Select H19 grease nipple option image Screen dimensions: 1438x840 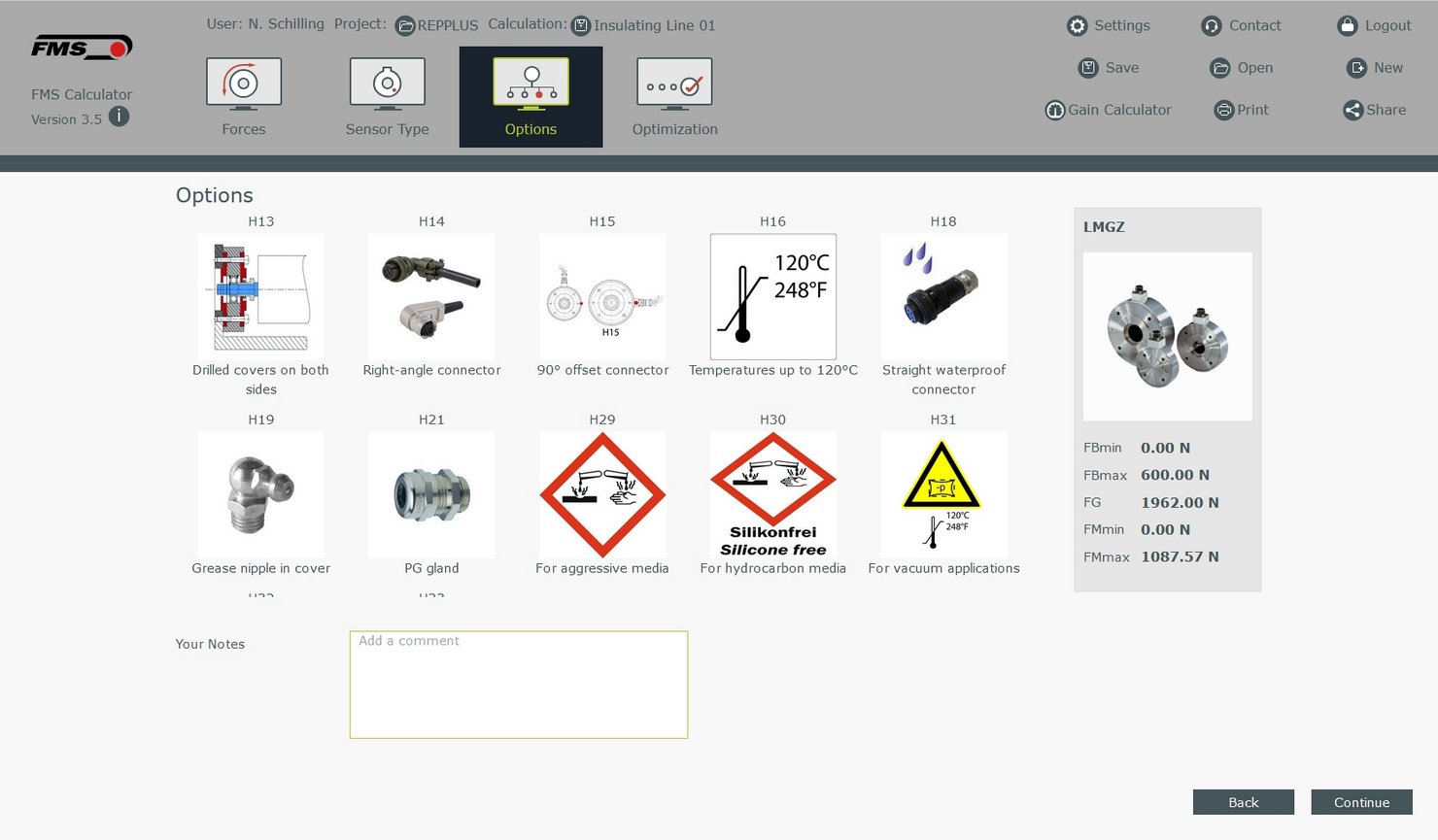(x=260, y=495)
